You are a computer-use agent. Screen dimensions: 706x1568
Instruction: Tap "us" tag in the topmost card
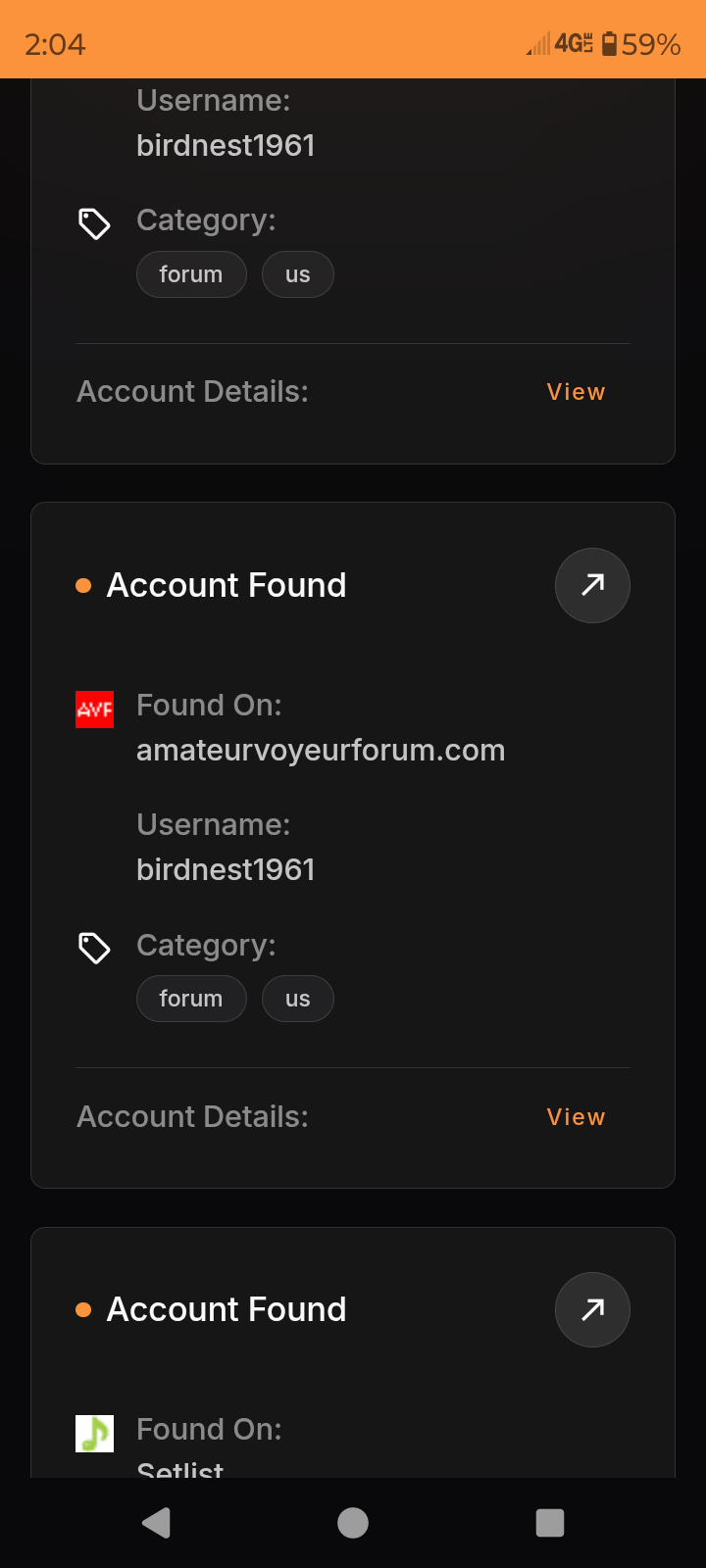(298, 274)
